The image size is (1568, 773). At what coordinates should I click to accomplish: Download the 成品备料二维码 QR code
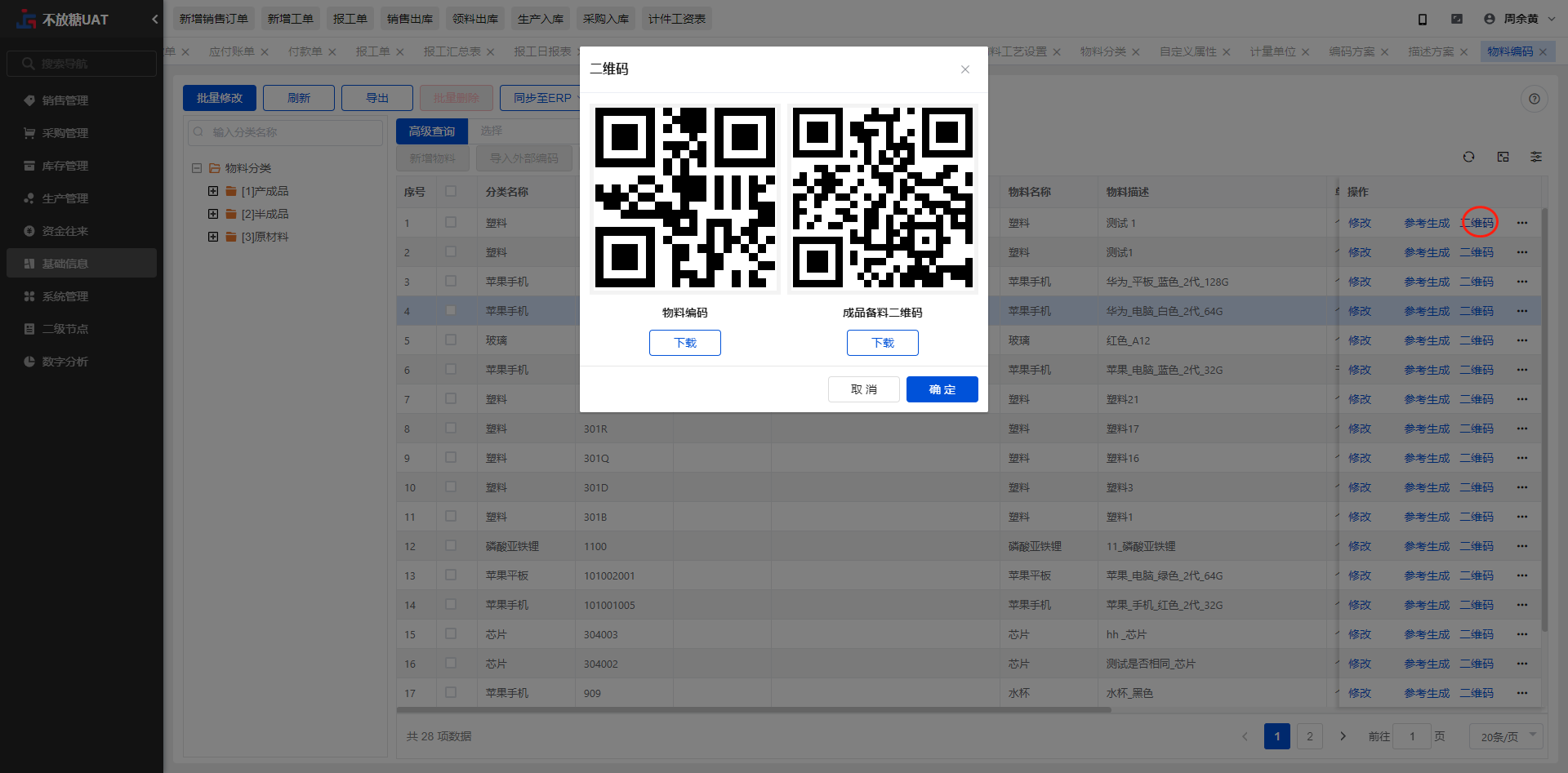[x=883, y=343]
